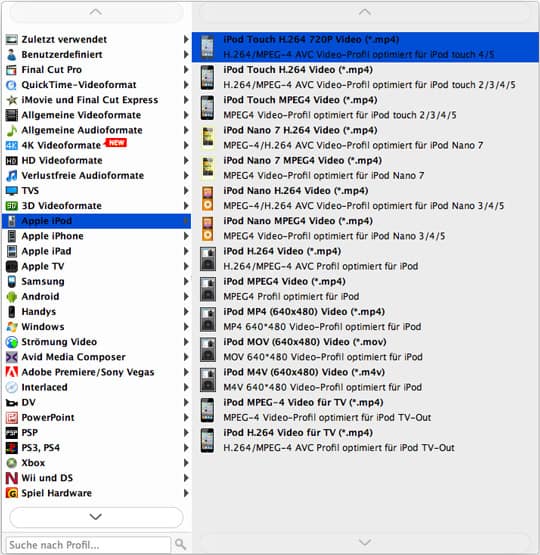The height and width of the screenshot is (555, 540).
Task: Click the 4K Videoformate icon
Action: coord(12,145)
